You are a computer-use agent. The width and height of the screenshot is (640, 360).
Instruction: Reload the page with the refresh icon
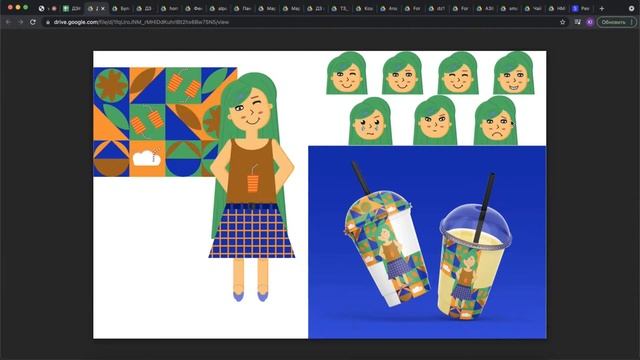tap(33, 22)
